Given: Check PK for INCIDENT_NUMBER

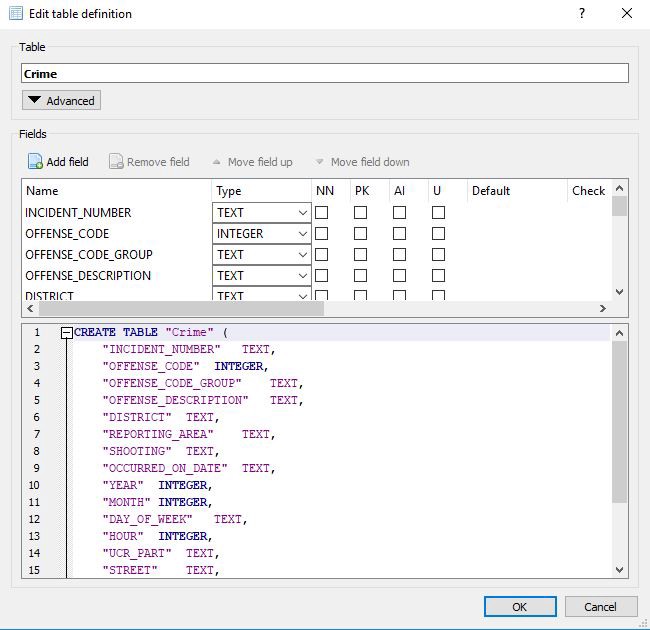Looking at the screenshot, I should (x=360, y=213).
